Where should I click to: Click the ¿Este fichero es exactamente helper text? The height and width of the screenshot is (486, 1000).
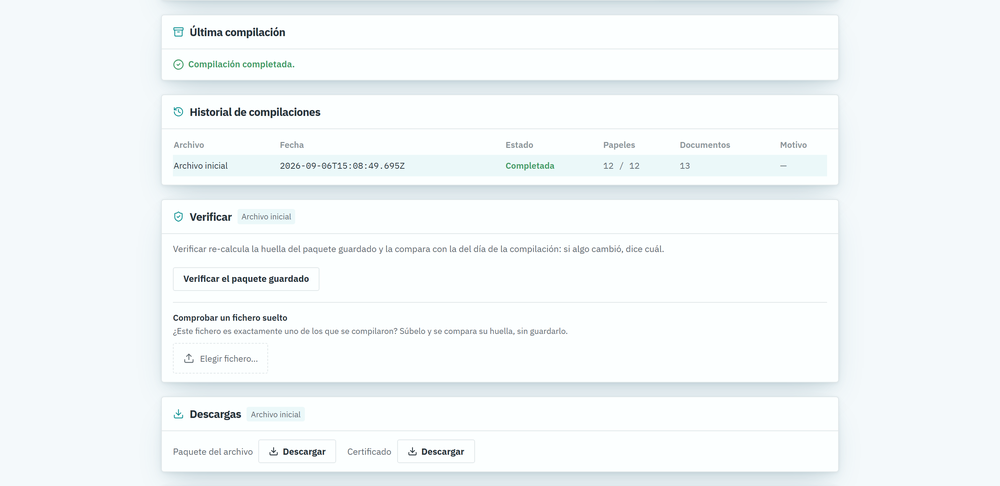coord(370,331)
